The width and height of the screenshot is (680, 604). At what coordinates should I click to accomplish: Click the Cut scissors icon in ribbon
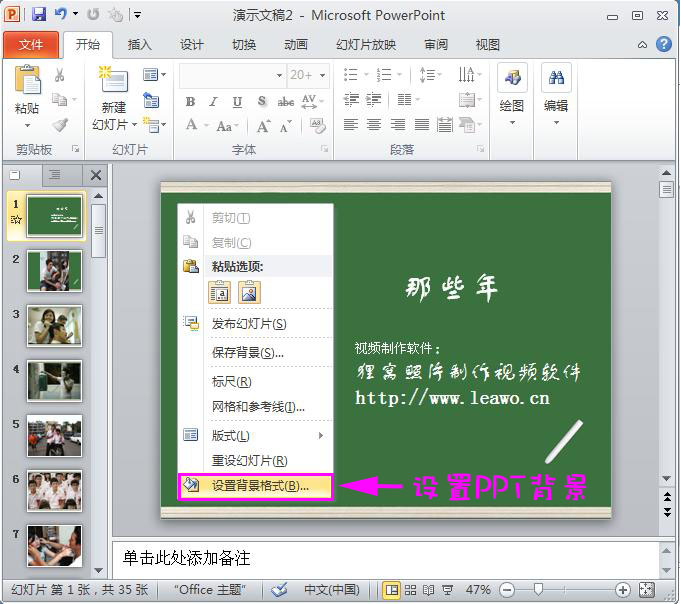[x=59, y=75]
